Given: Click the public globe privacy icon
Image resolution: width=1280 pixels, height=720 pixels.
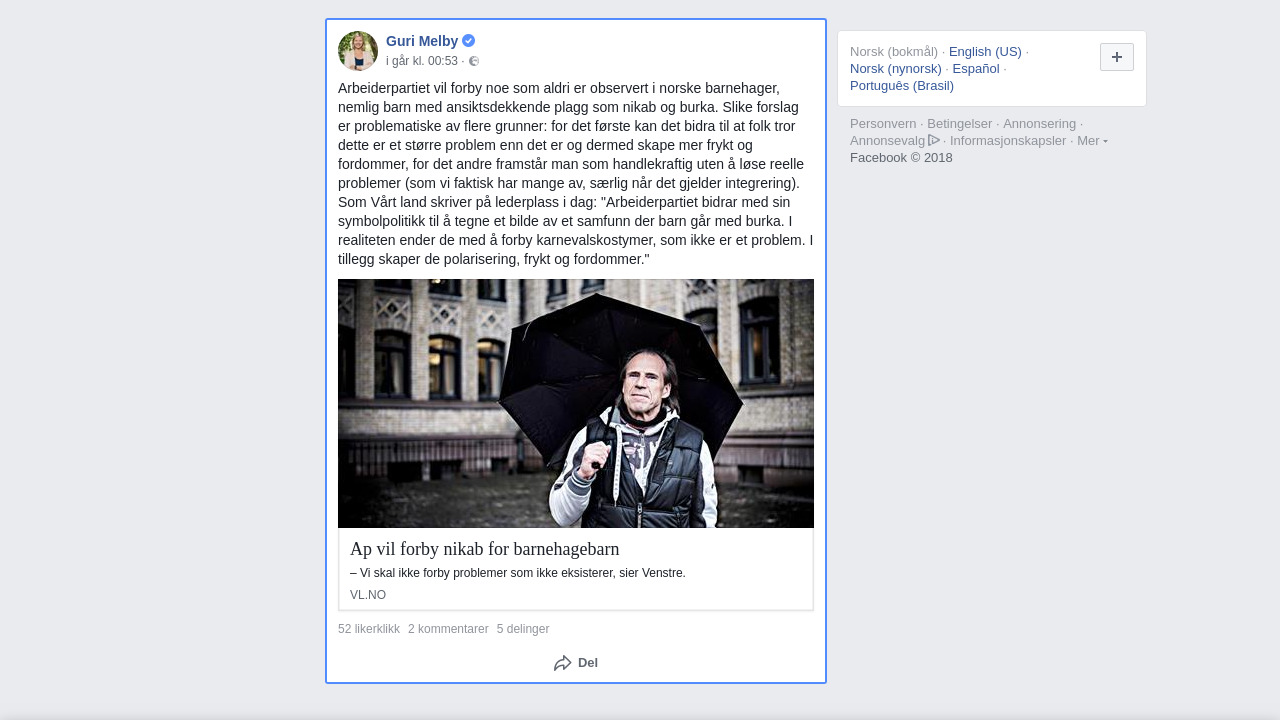Looking at the screenshot, I should [x=474, y=61].
